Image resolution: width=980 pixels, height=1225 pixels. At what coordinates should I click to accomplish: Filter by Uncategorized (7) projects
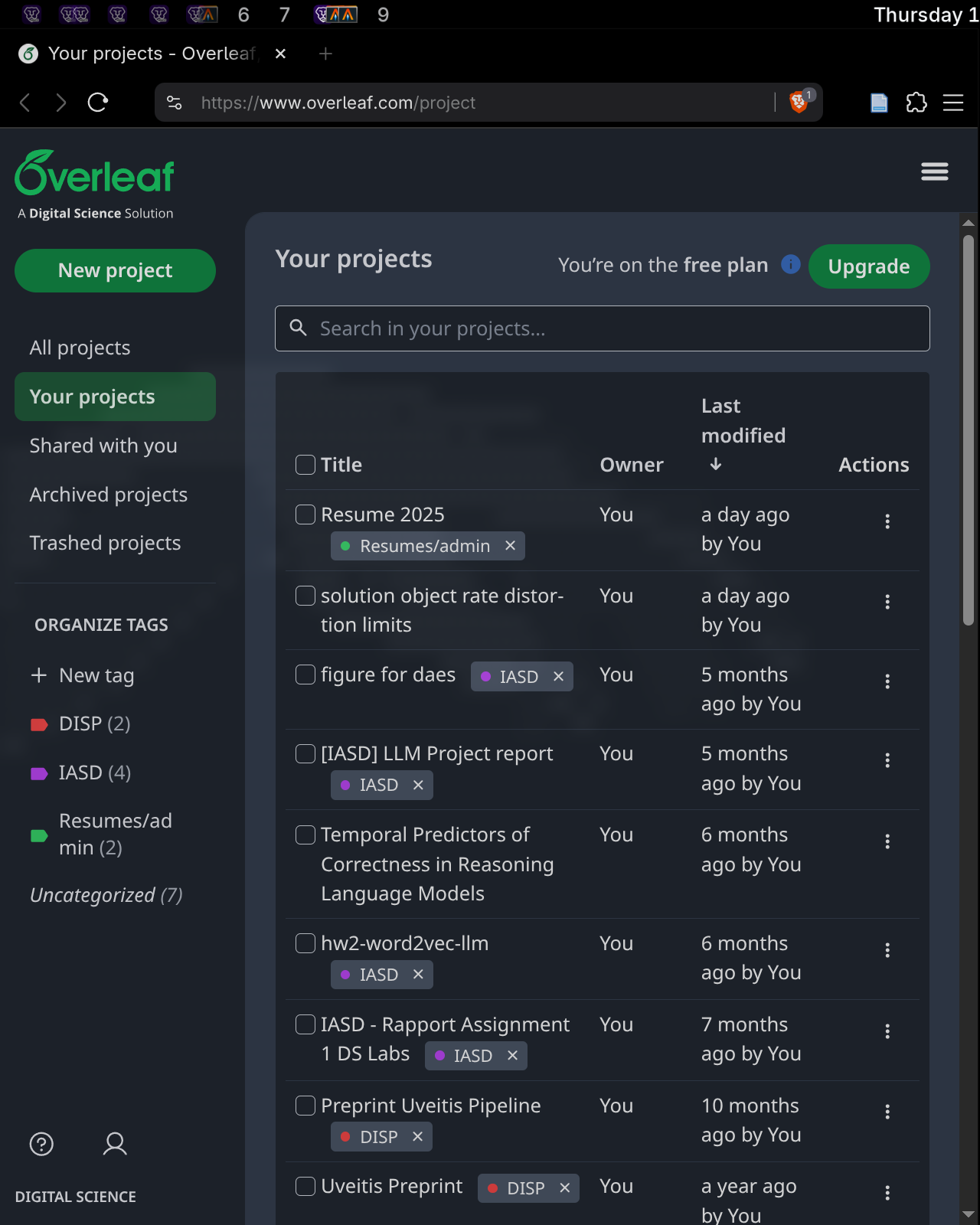(x=106, y=895)
